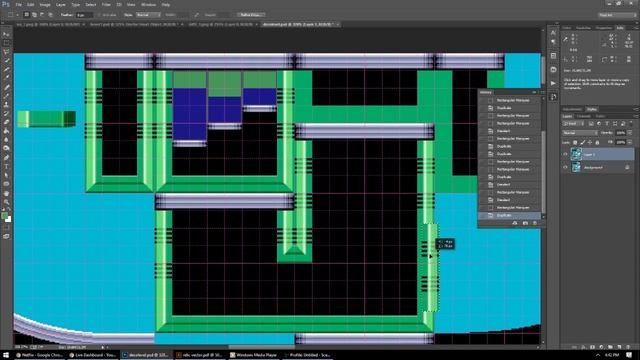Toggle lock all padlock in Layers panel
Image resolution: width=640 pixels, height=360 pixels.
(597, 142)
